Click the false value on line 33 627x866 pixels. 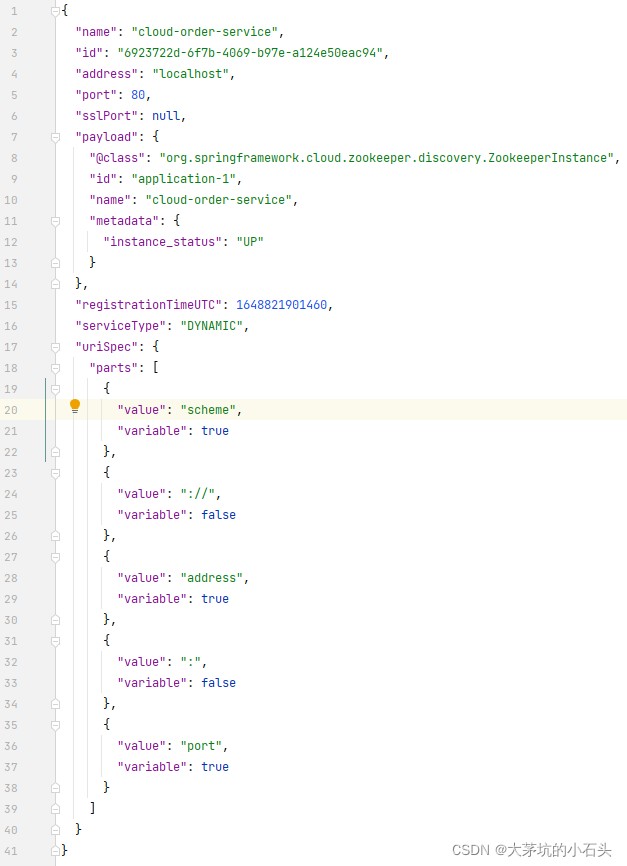[x=218, y=683]
